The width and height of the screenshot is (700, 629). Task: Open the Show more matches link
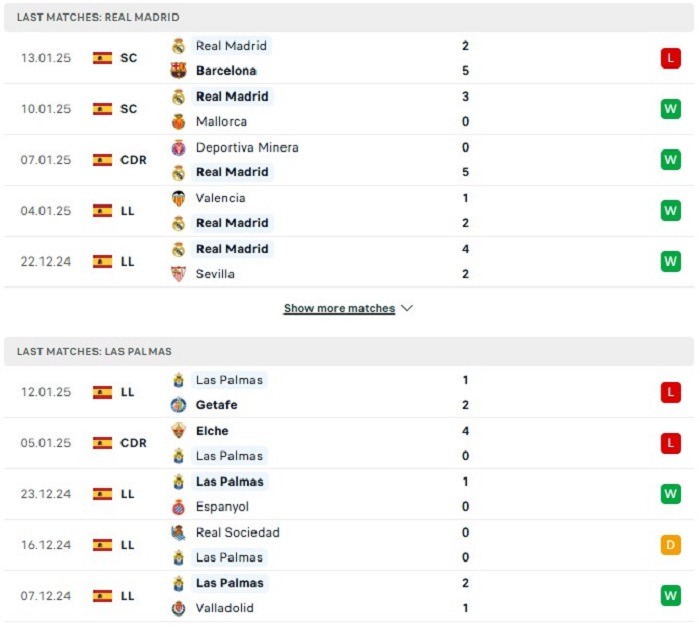(x=339, y=308)
